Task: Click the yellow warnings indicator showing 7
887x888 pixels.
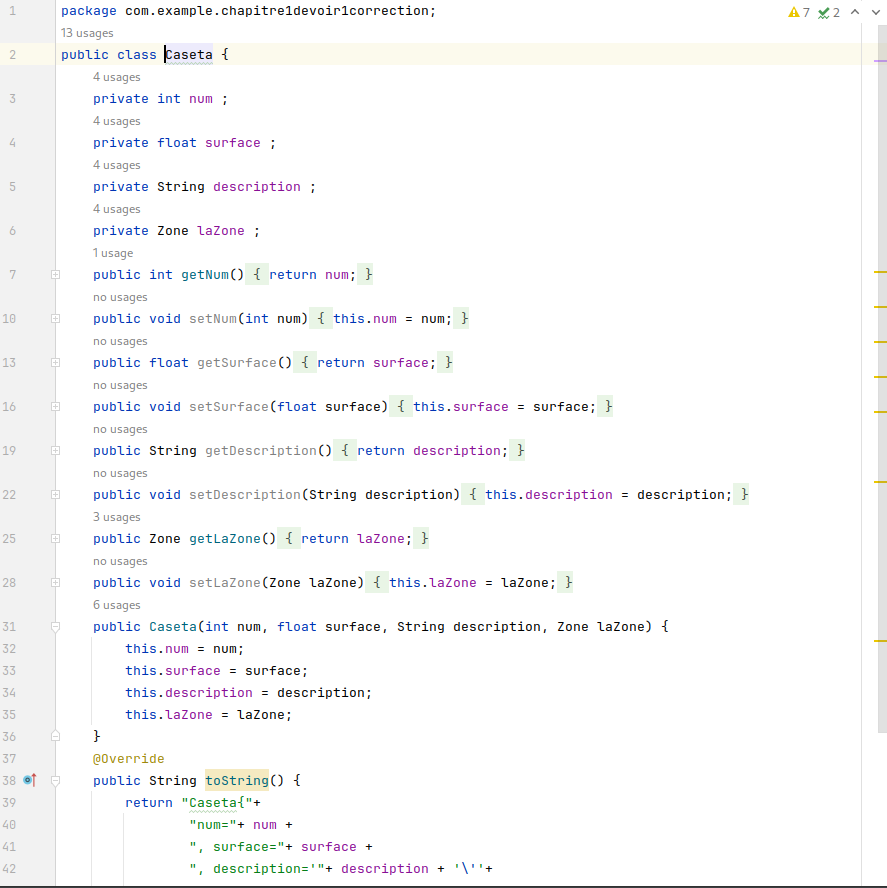Action: [x=799, y=12]
